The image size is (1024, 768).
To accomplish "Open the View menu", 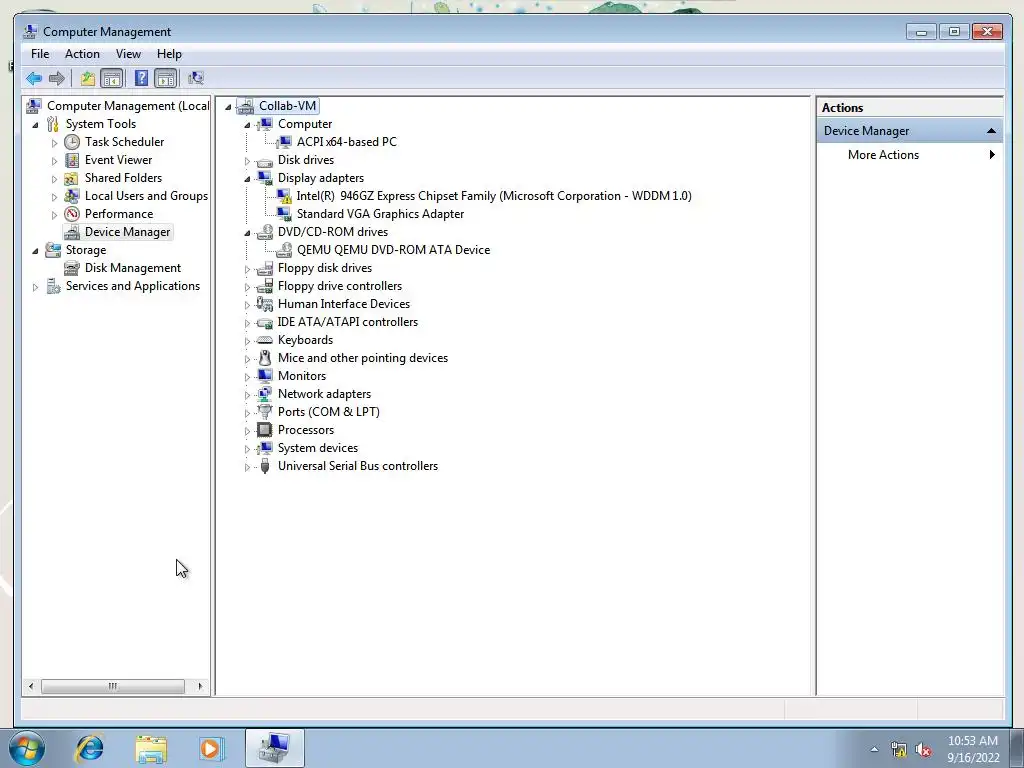I will point(128,54).
